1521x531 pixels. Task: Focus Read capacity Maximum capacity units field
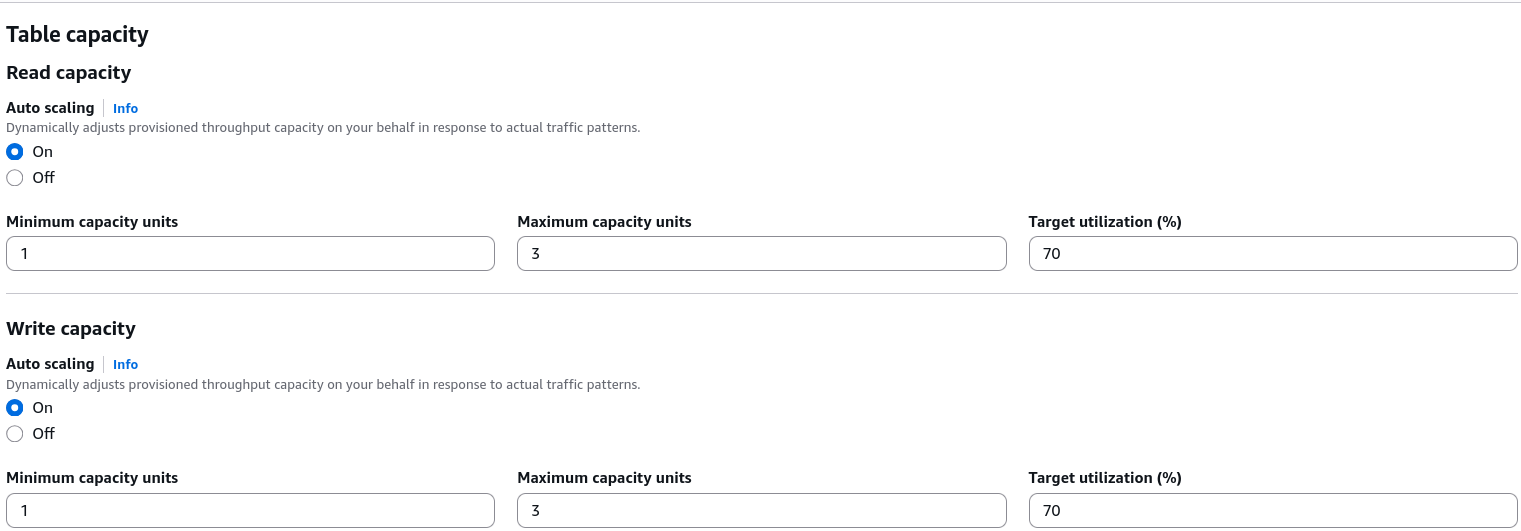pyautogui.click(x=762, y=254)
